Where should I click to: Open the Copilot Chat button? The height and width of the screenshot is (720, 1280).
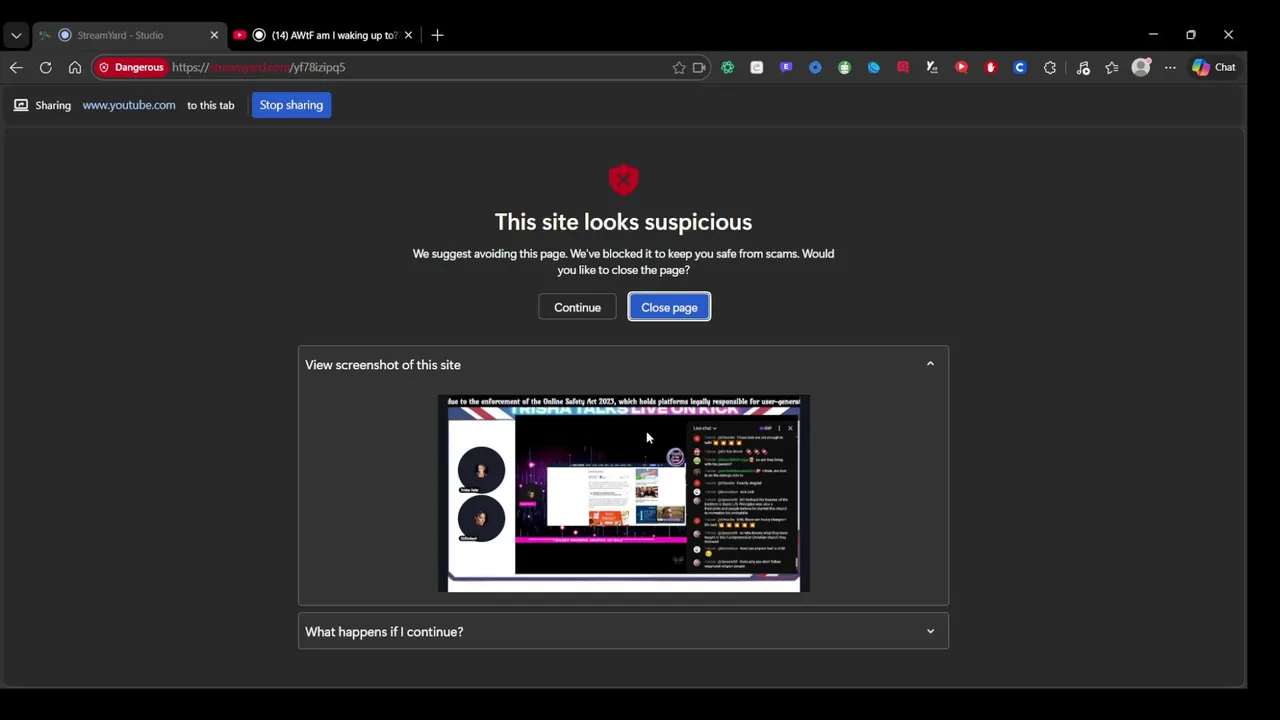pos(1214,67)
